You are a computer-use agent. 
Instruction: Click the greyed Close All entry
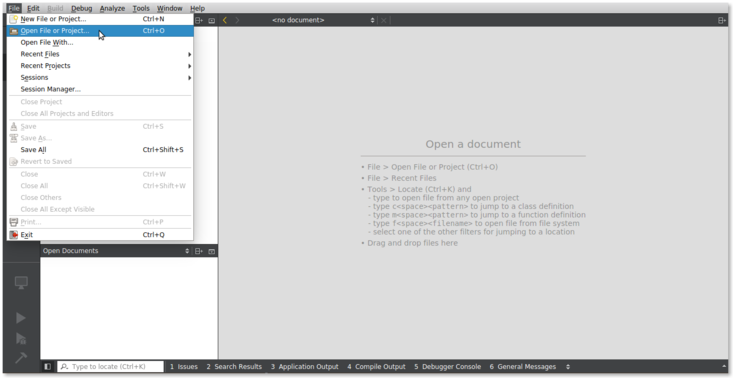100,186
